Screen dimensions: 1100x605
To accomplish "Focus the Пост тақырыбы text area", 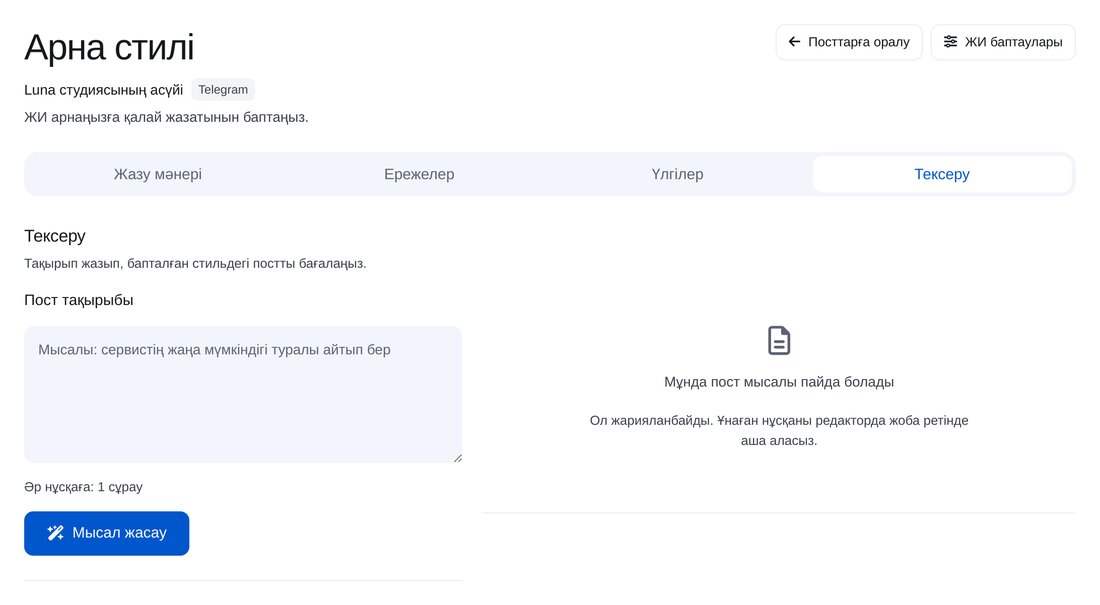I will tap(243, 394).
